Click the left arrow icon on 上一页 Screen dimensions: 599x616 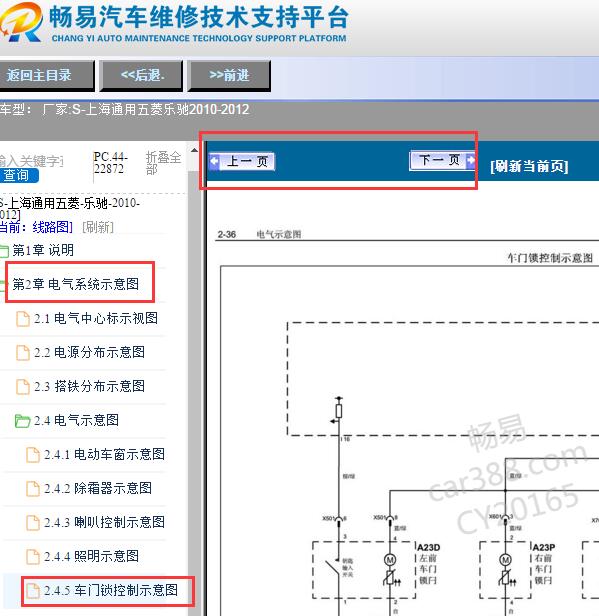tap(214, 161)
